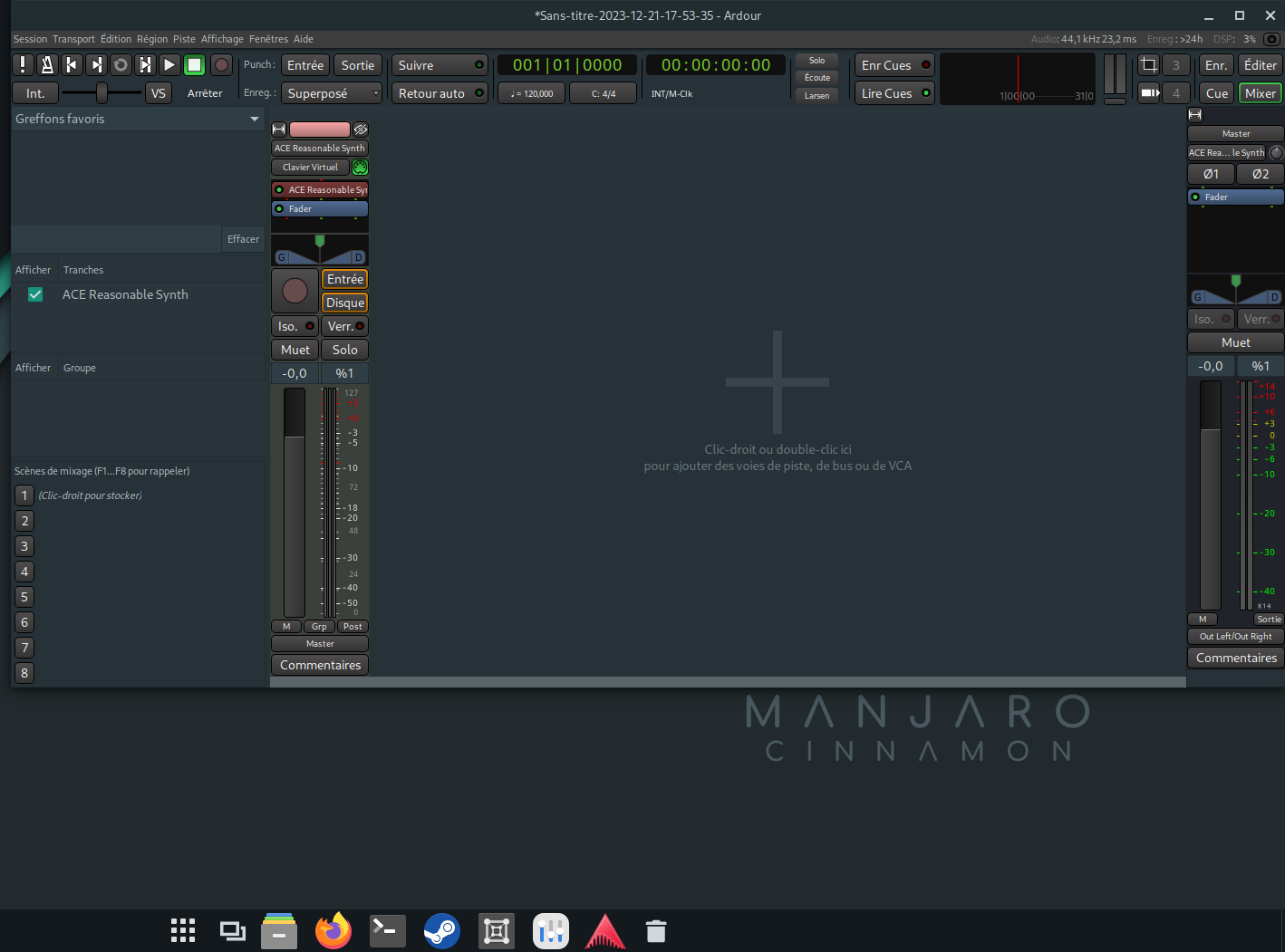Toggle the metronome click icon
Viewport: 1285px width, 952px height.
(x=47, y=65)
